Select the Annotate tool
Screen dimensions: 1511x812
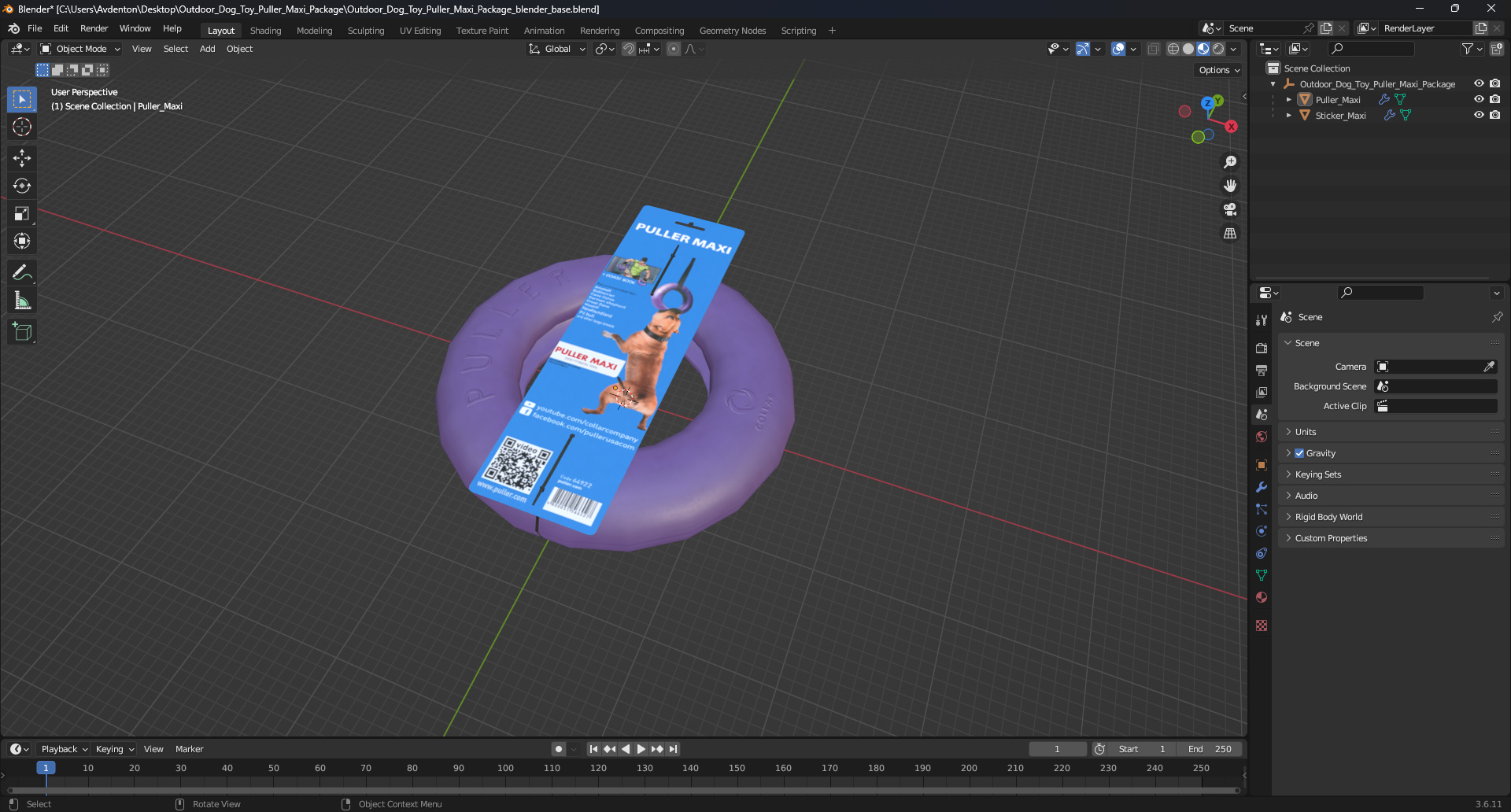(x=22, y=272)
